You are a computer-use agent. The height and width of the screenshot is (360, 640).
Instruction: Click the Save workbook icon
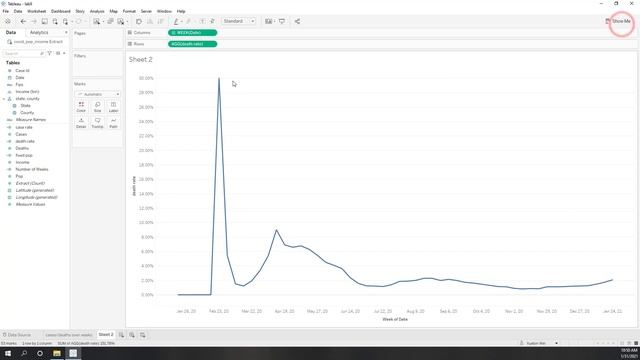[x=44, y=21]
